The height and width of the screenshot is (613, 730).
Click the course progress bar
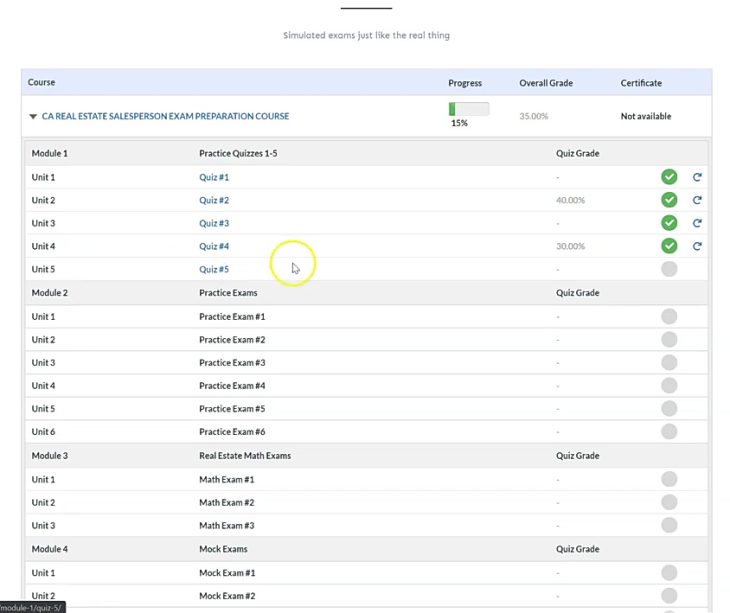[468, 109]
